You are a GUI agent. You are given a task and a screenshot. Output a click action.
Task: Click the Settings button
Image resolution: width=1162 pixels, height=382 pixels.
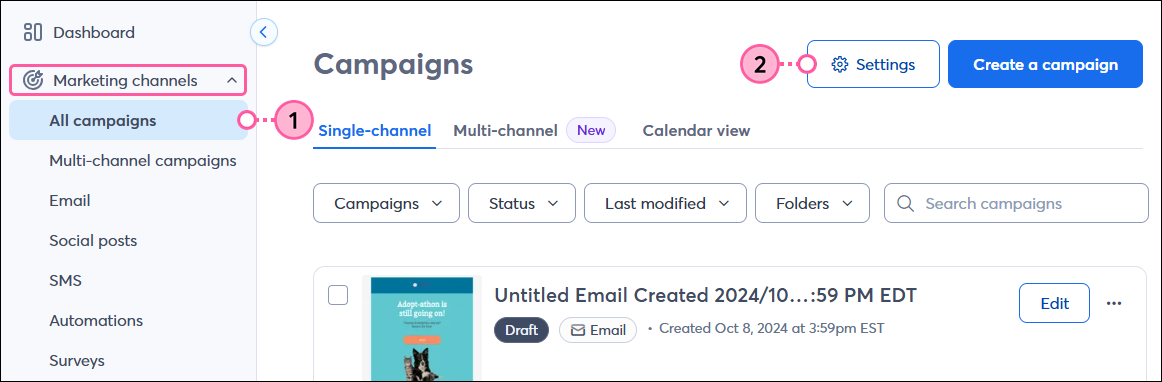tap(873, 65)
